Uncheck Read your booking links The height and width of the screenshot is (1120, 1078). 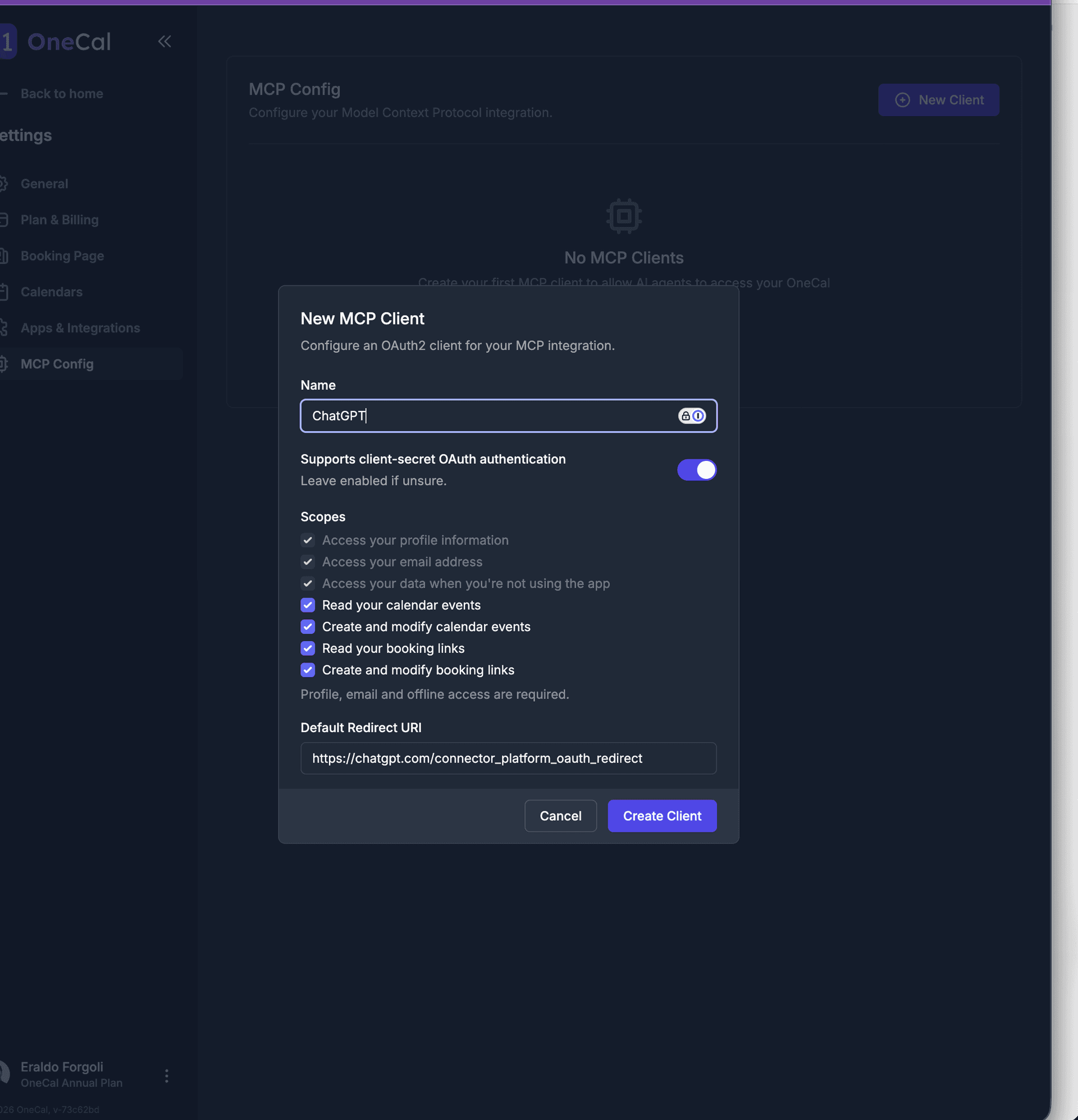coord(308,648)
